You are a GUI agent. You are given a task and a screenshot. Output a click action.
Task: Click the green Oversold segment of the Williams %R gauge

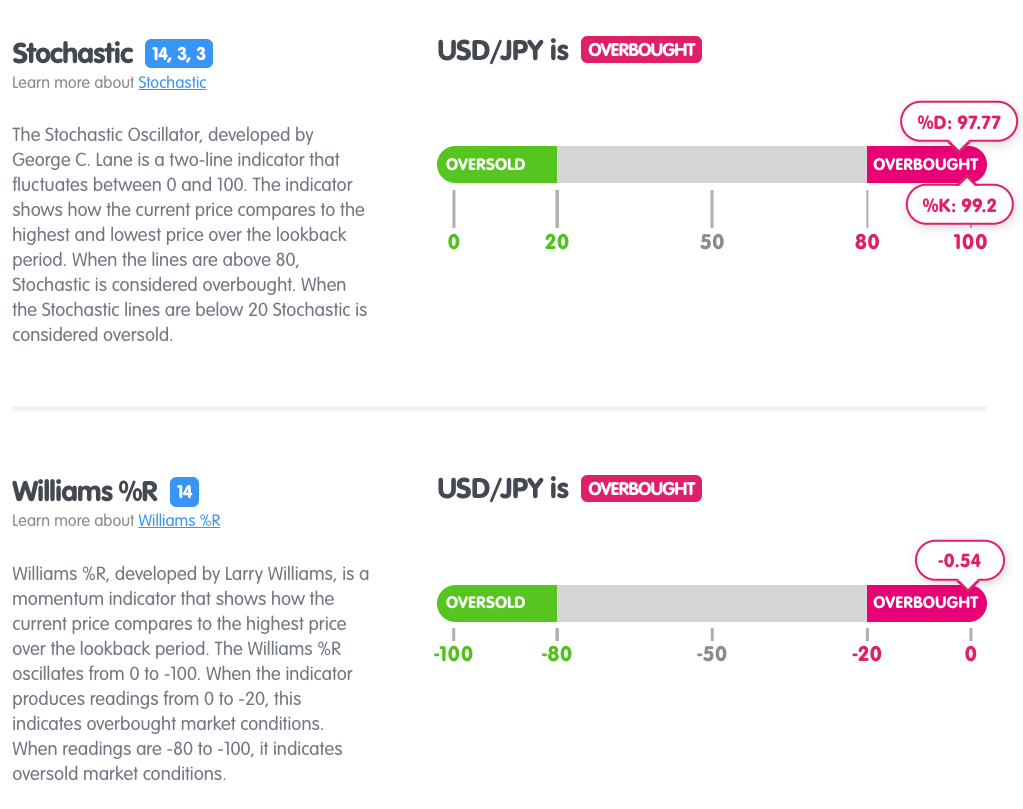coord(497,603)
